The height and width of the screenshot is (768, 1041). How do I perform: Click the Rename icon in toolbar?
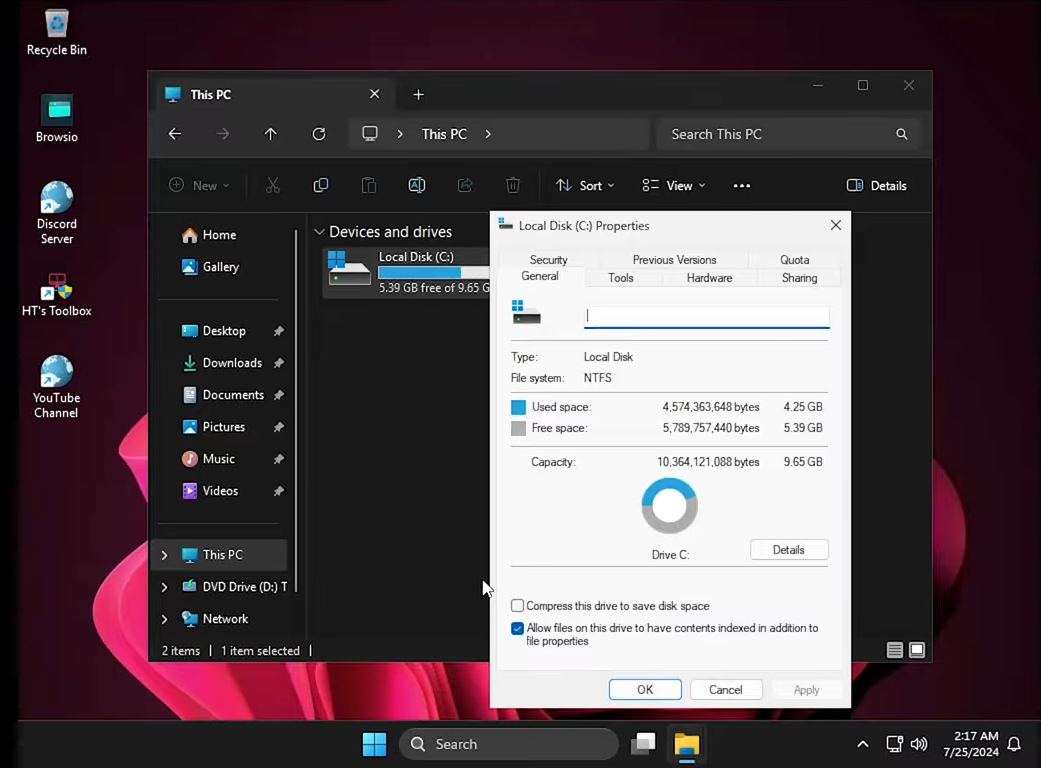point(417,185)
